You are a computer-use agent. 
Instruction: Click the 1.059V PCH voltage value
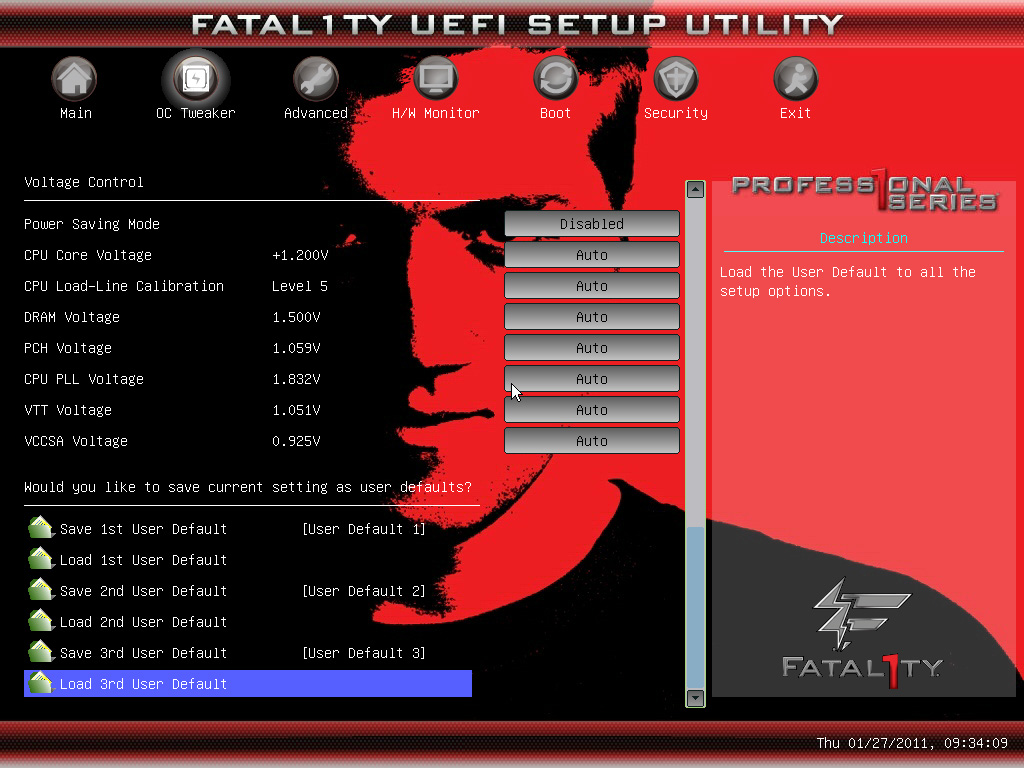click(x=296, y=348)
